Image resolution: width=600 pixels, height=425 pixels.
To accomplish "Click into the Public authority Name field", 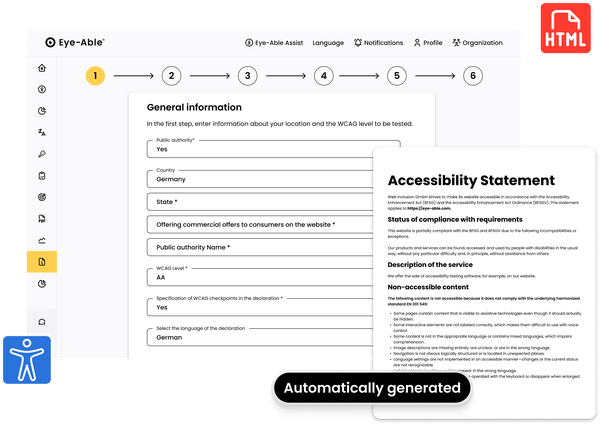I will (x=260, y=247).
